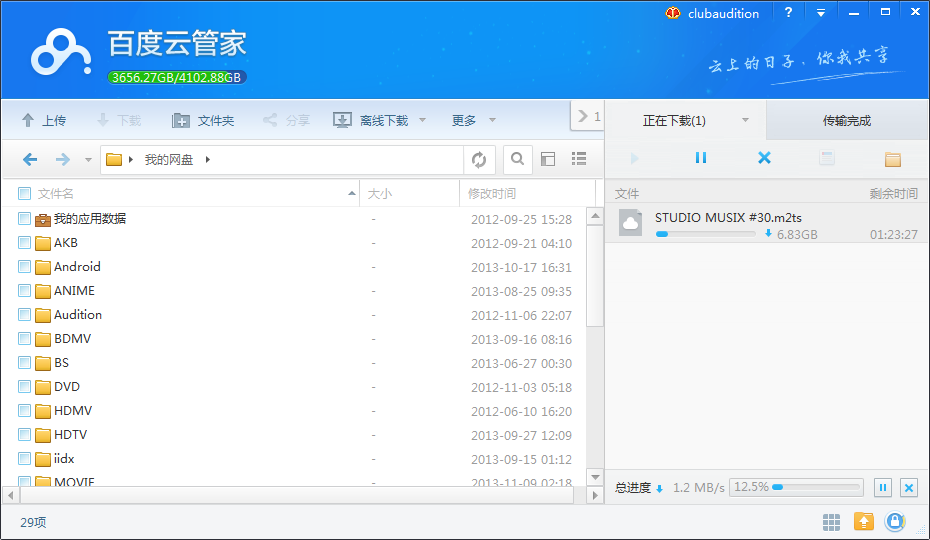Screen dimensions: 930x540
Task: Click the Baidu cloud logo icon
Action: click(61, 53)
